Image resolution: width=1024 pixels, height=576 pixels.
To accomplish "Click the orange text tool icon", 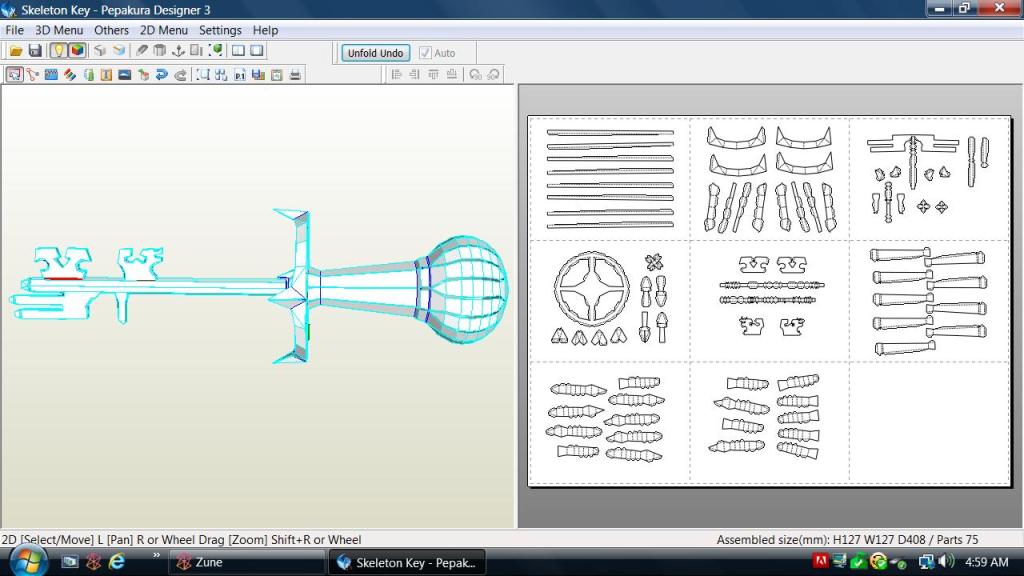I will [x=106, y=74].
